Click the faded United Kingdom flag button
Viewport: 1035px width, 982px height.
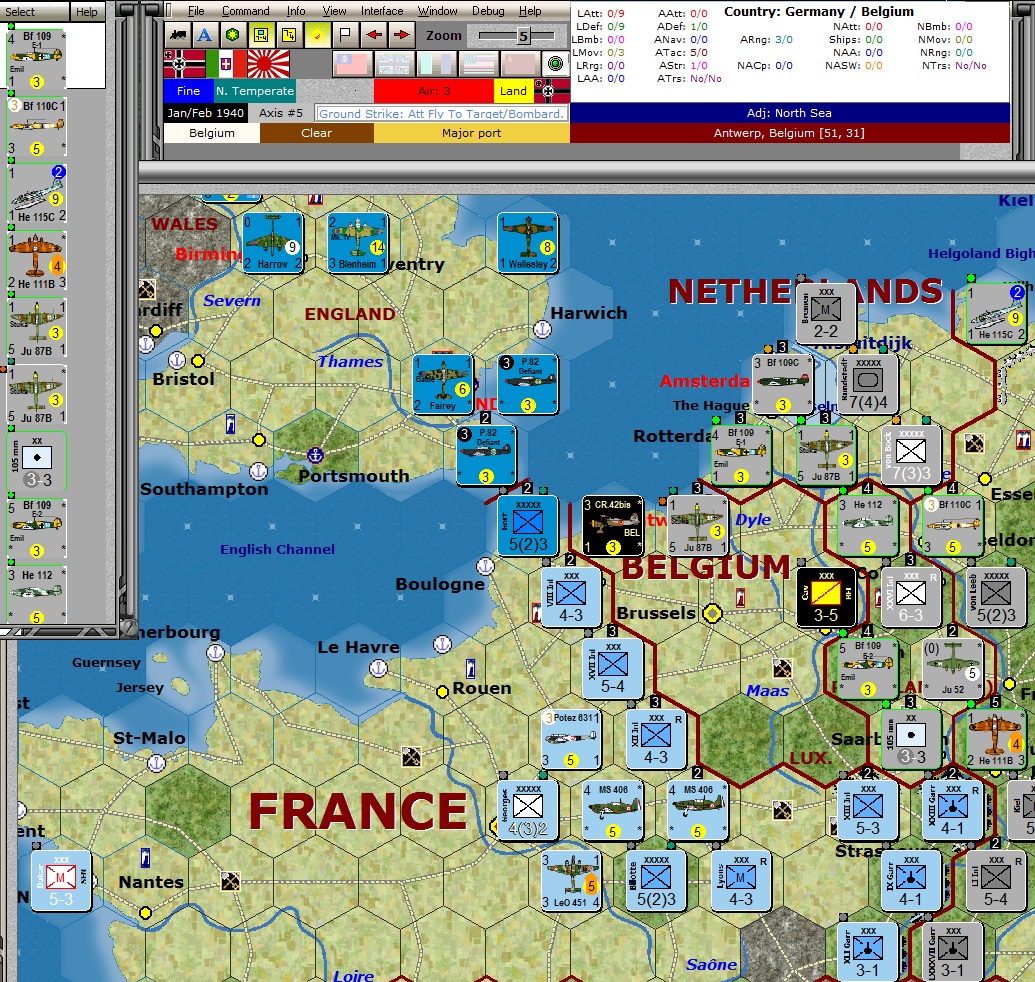pyautogui.click(x=393, y=64)
